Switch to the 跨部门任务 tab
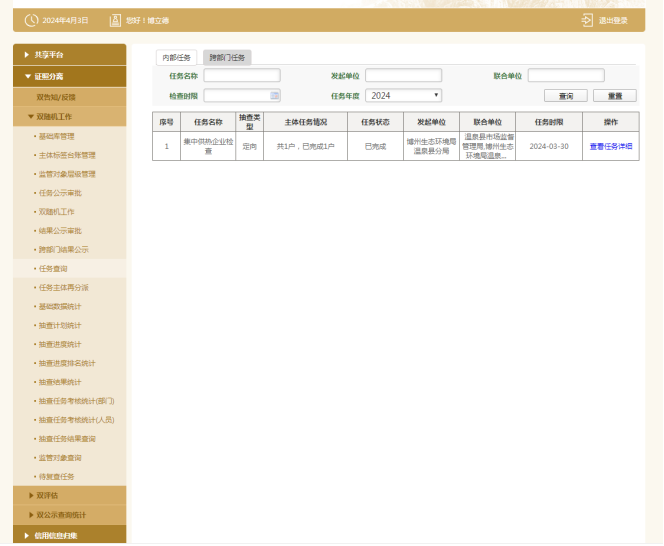Screen dimensions: 664x546 coord(227,58)
